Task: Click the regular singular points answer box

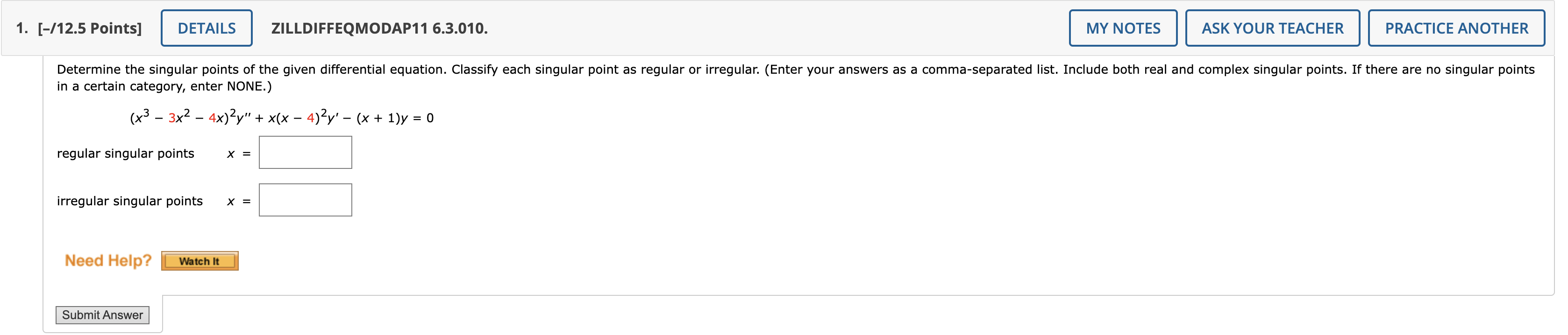Action: pyautogui.click(x=305, y=151)
